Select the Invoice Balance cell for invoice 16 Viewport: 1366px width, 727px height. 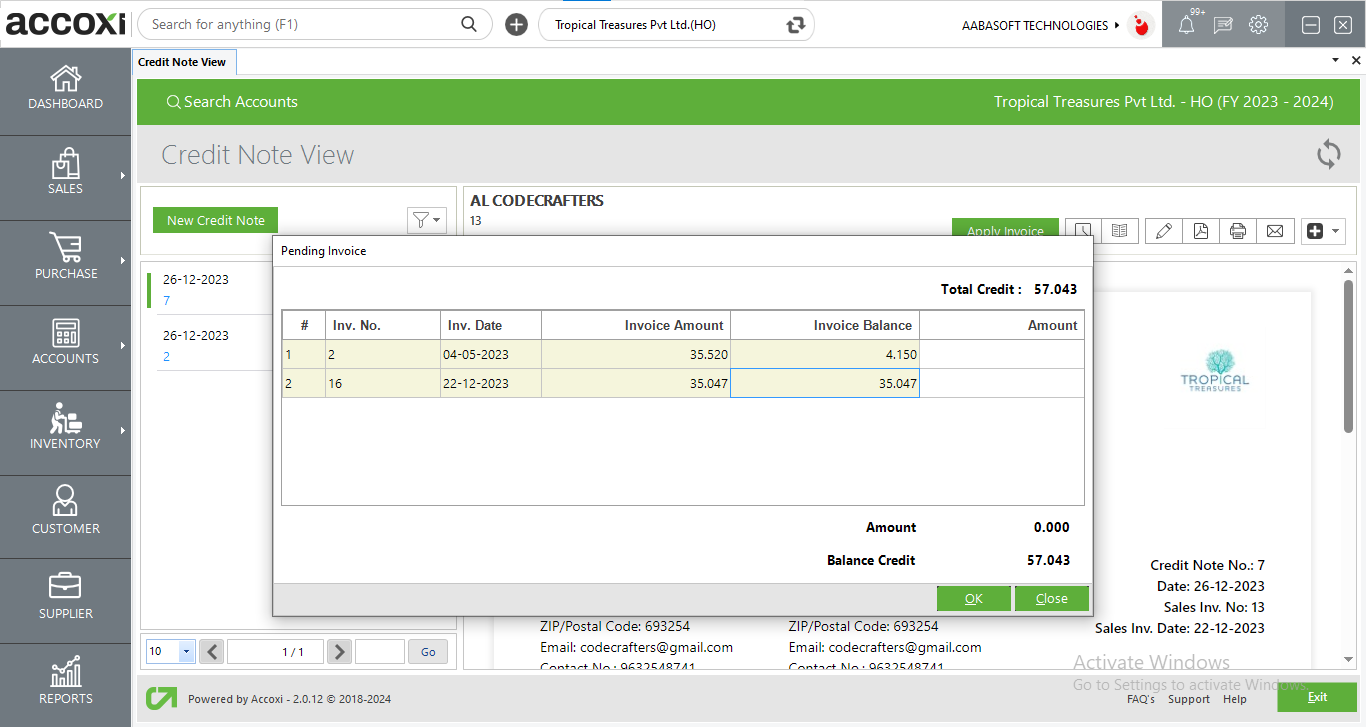[824, 383]
